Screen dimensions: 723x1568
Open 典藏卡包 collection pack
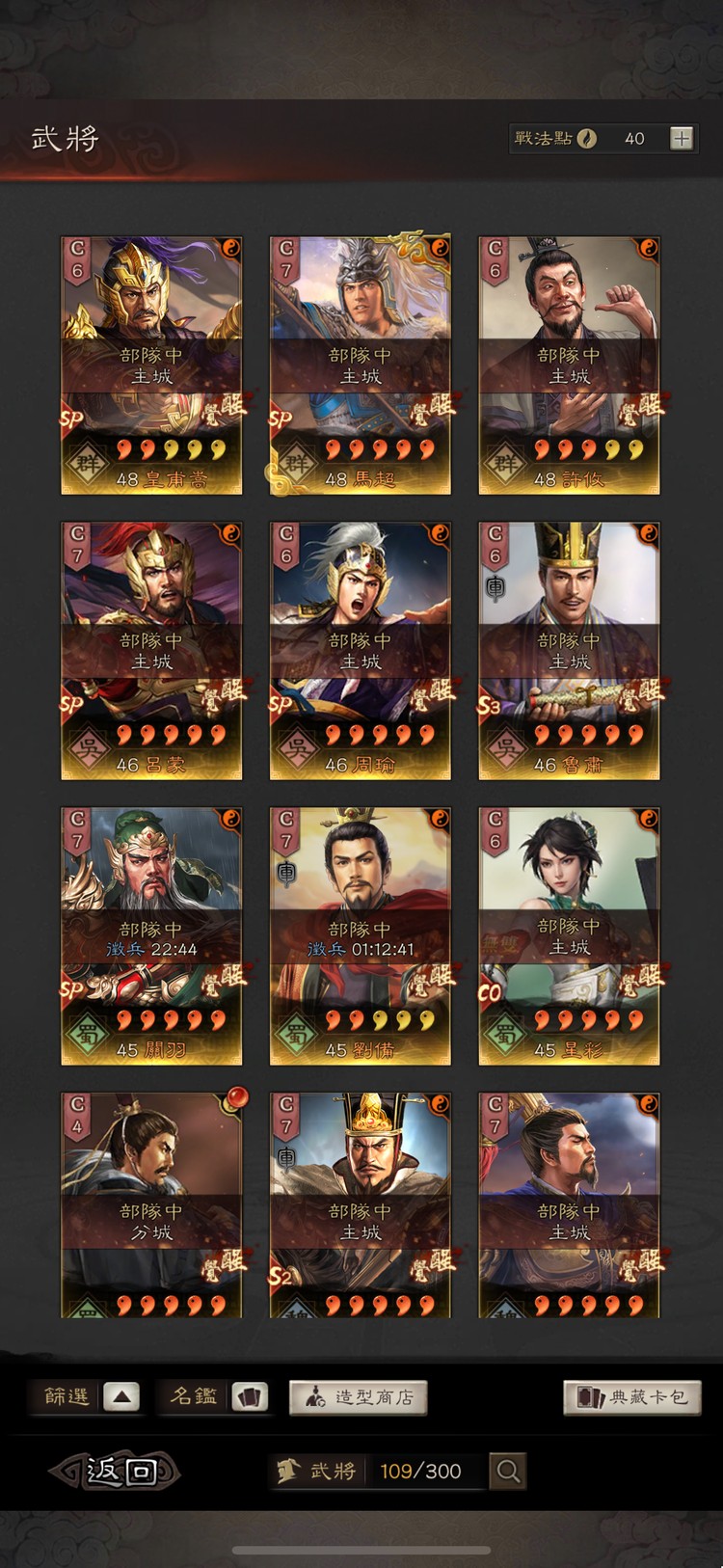coord(632,1397)
